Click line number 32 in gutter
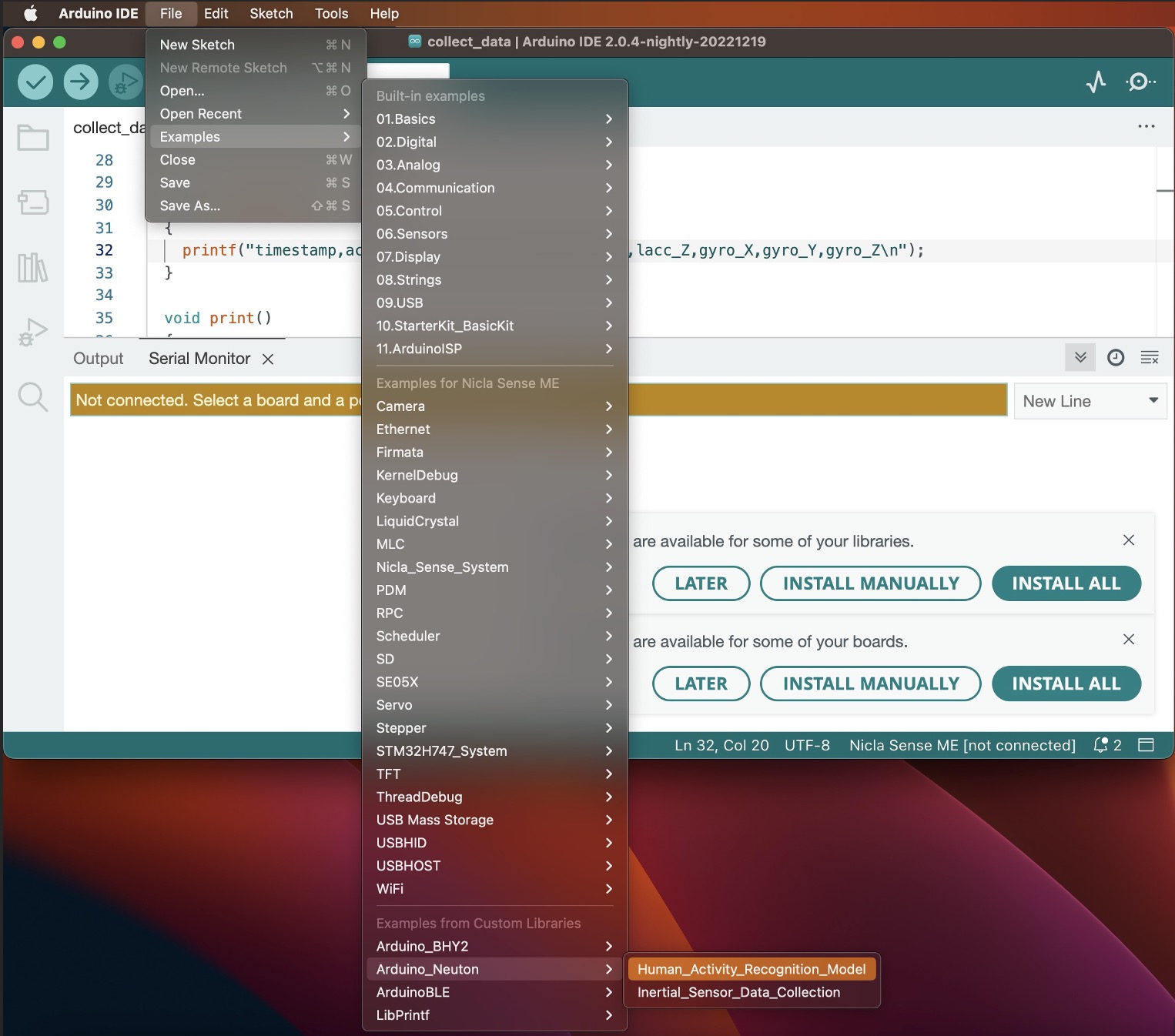 [x=104, y=250]
